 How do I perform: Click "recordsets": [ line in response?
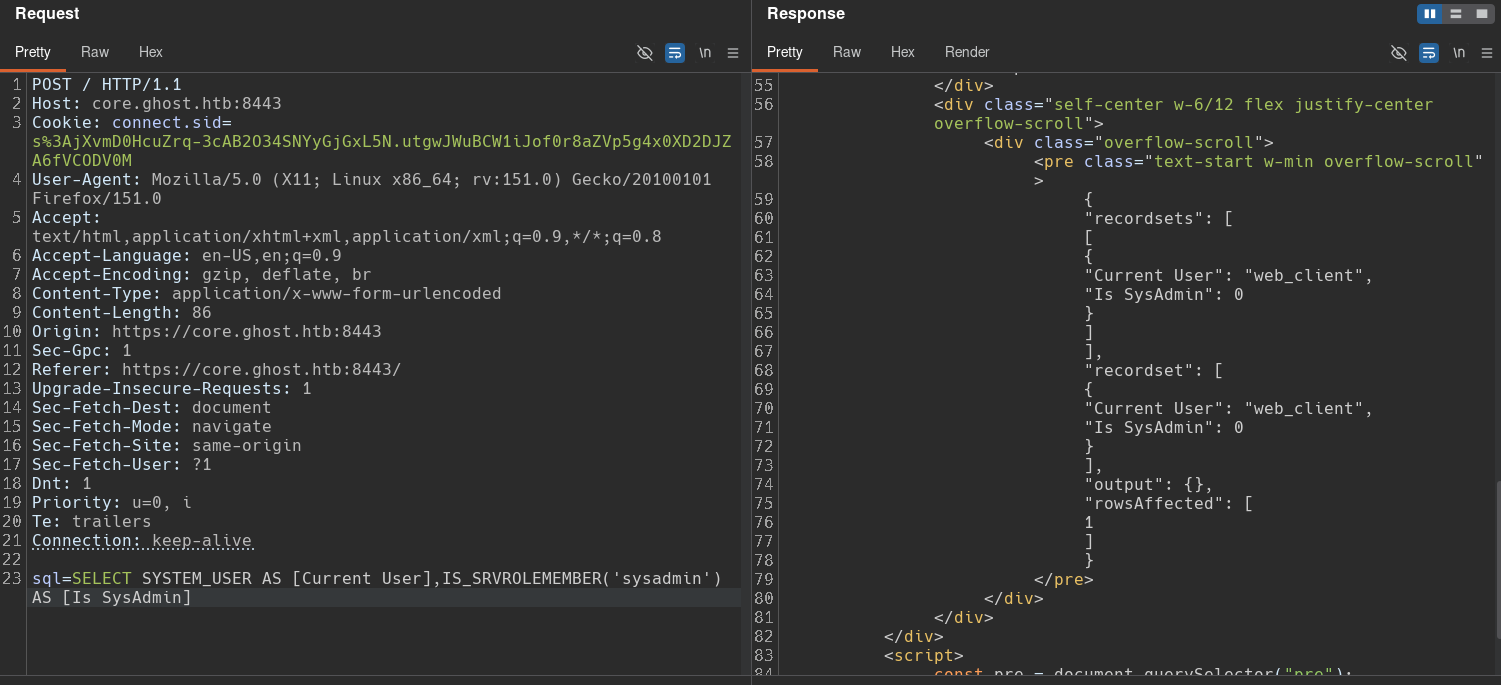coord(1160,218)
